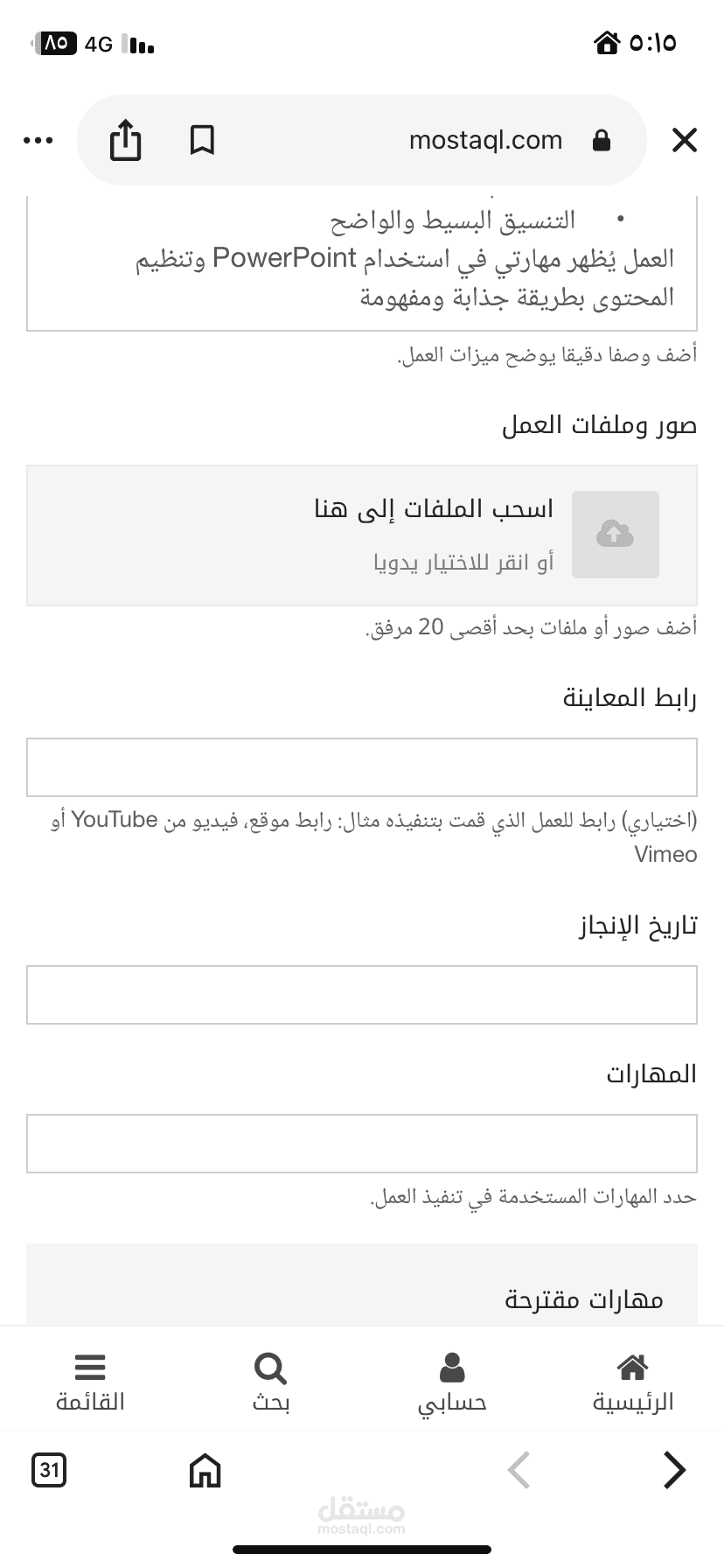724x1568 pixels.
Task: Open the تاريخ الإنجاز date field
Action: click(x=362, y=995)
